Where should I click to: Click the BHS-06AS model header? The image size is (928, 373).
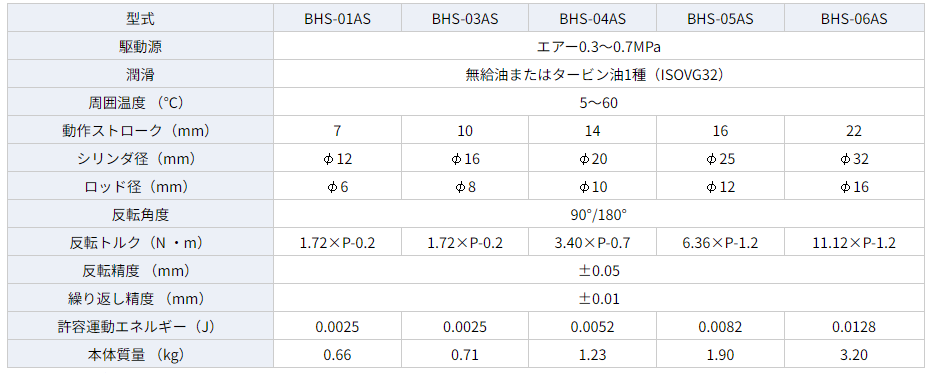coord(853,19)
